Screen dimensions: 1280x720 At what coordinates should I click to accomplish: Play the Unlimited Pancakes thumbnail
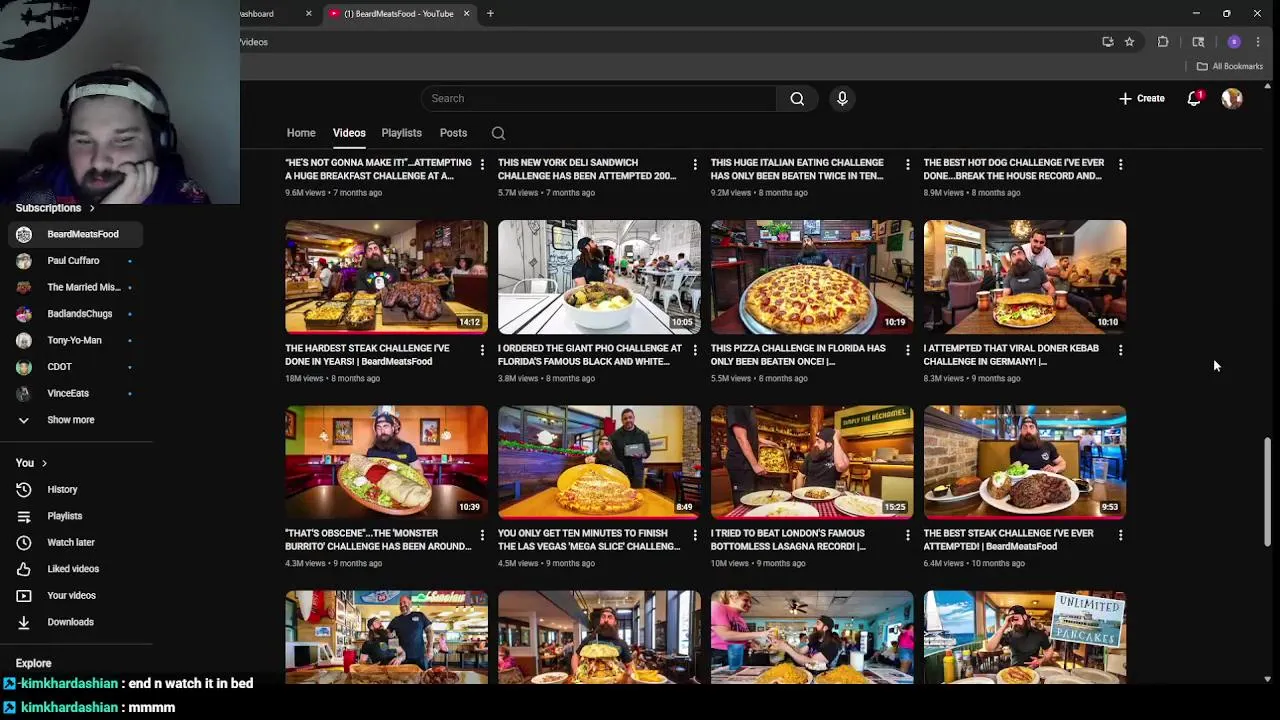tap(1025, 637)
